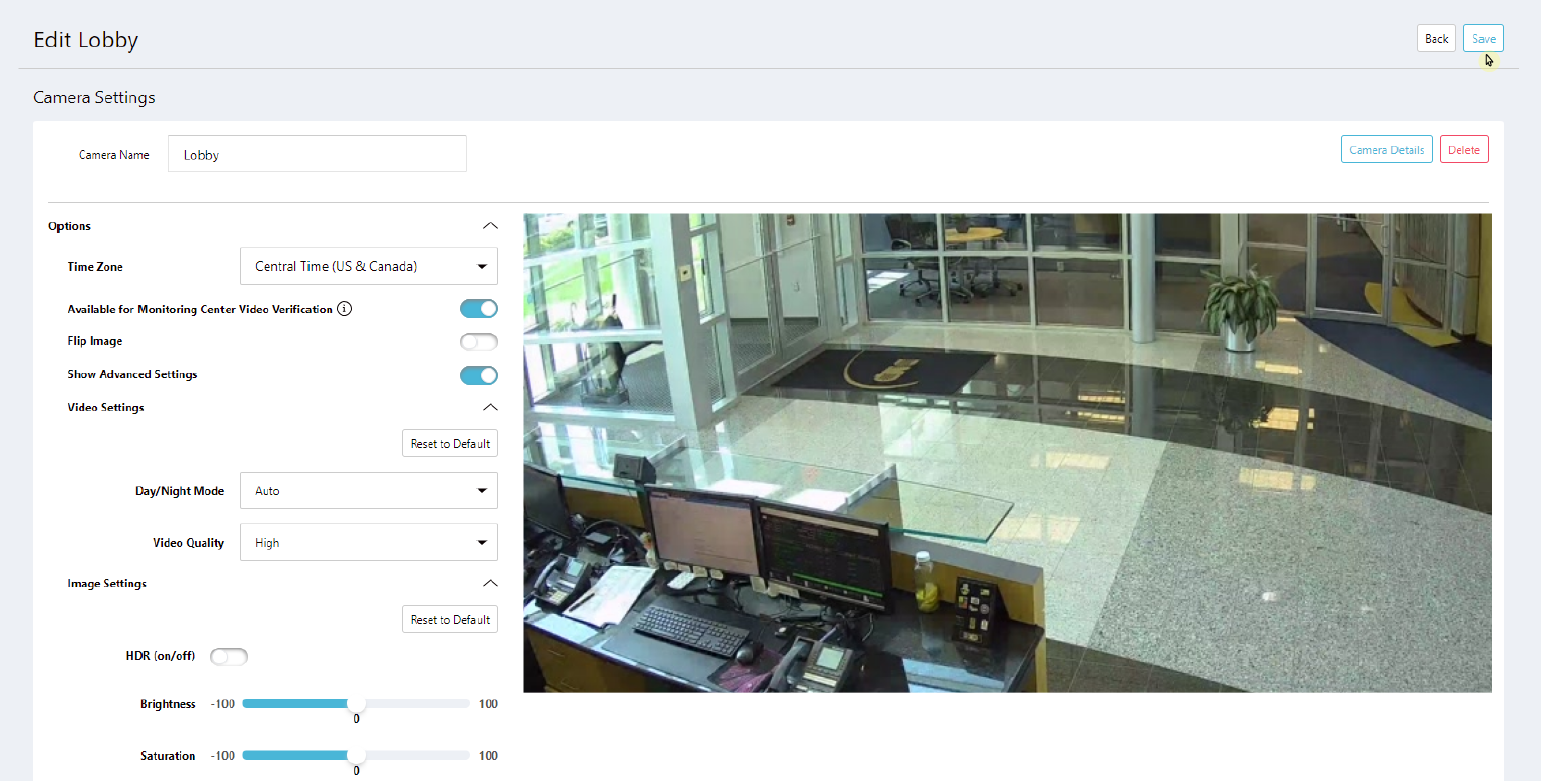This screenshot has width=1541, height=781.
Task: Click the Brightness slider handle
Action: click(x=356, y=704)
